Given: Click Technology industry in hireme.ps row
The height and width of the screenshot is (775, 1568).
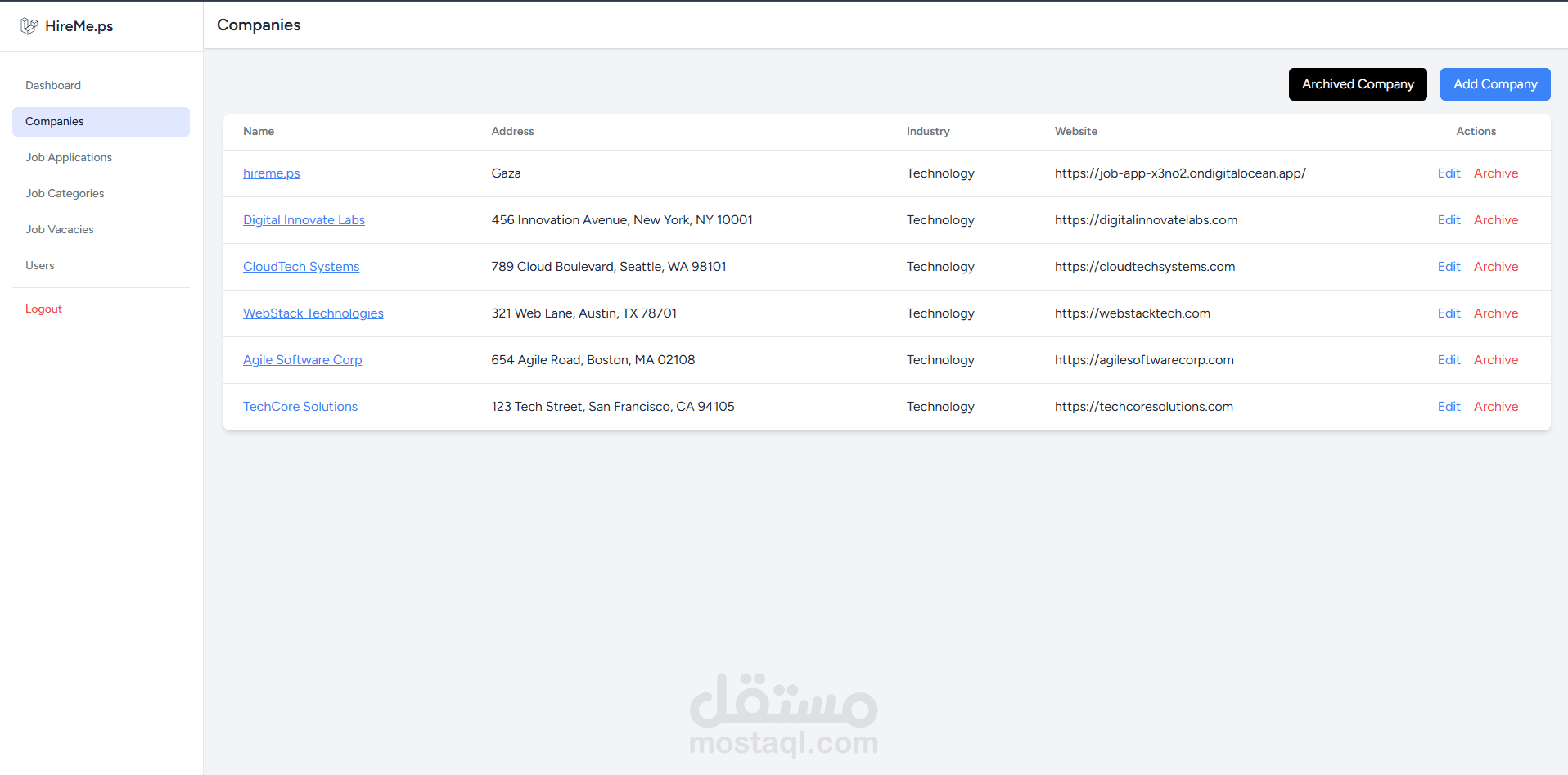Looking at the screenshot, I should (x=940, y=173).
